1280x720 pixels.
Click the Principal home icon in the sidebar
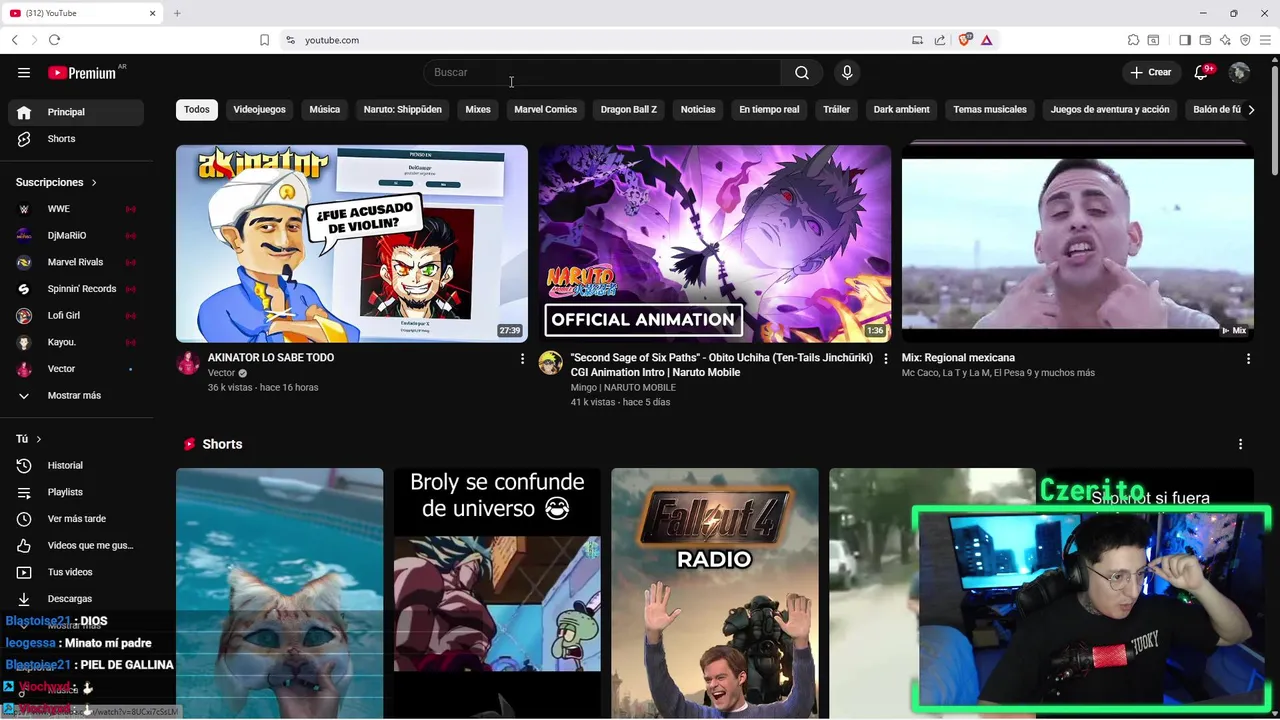pos(24,112)
